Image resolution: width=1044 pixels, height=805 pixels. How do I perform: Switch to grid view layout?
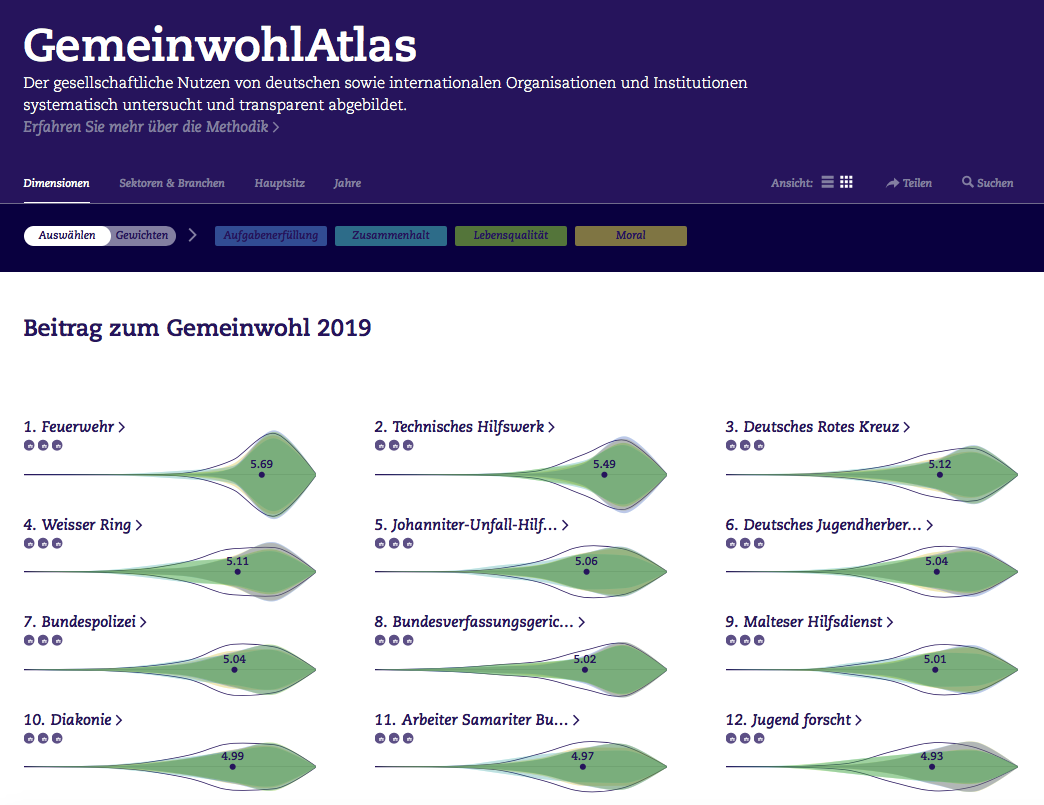click(x=846, y=182)
